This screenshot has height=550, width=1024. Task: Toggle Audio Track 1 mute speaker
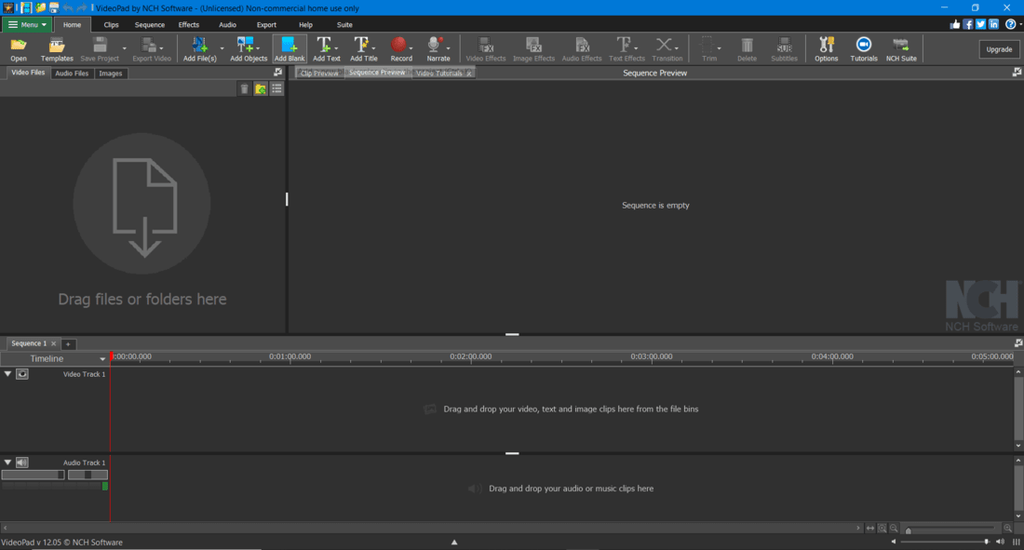pos(22,462)
